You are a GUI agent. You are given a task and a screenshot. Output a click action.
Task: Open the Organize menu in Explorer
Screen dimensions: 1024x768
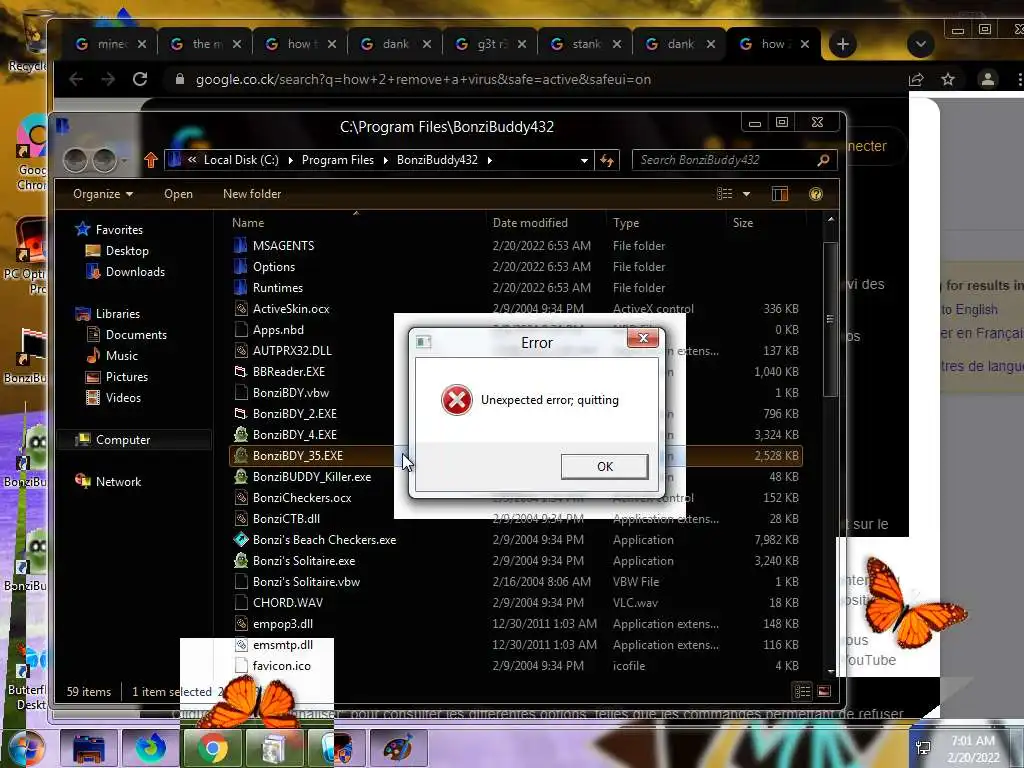click(x=103, y=194)
